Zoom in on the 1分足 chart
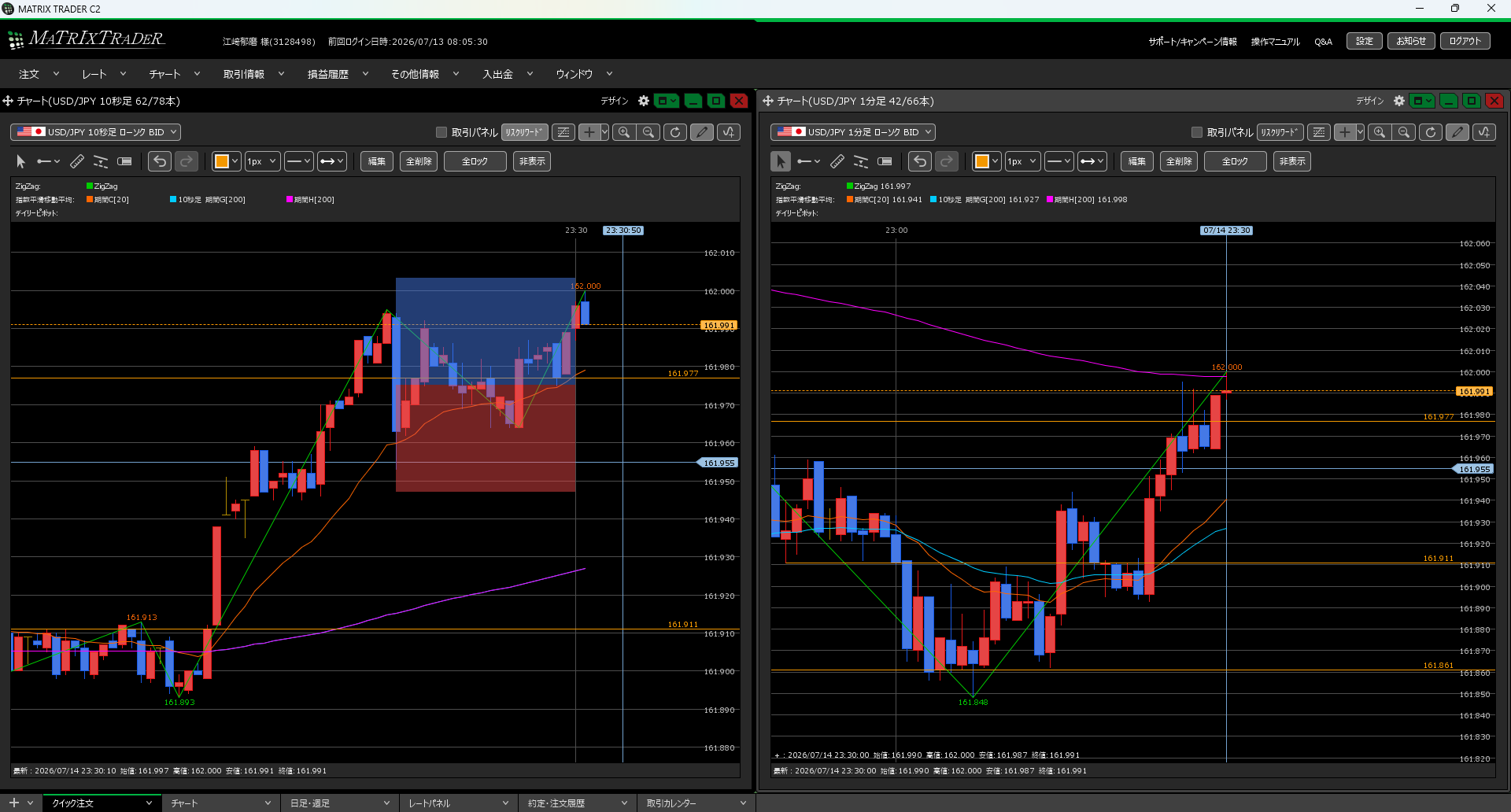Viewport: 1511px width, 812px height. 1380,132
